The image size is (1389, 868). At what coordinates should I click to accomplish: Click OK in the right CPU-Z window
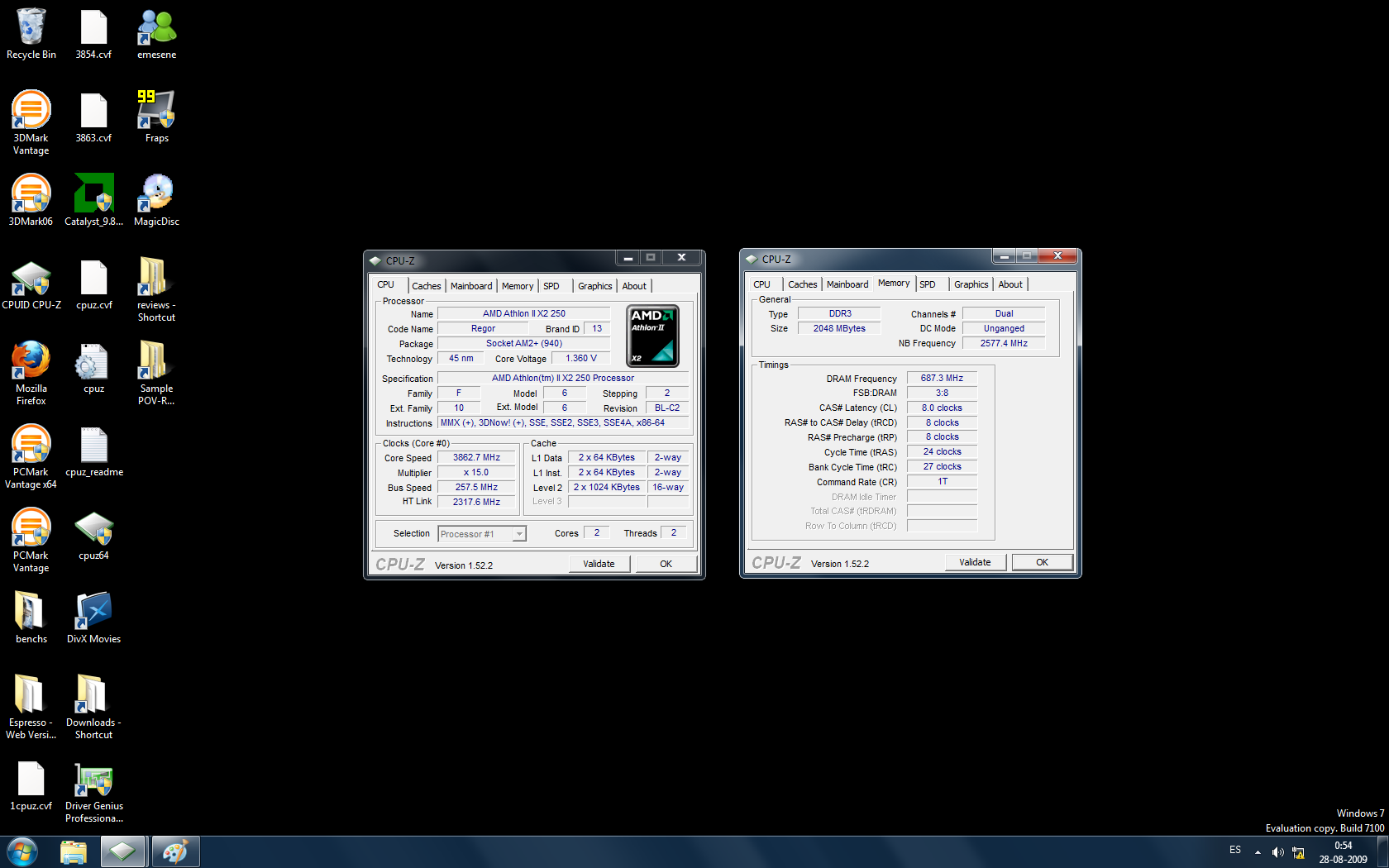point(1043,562)
